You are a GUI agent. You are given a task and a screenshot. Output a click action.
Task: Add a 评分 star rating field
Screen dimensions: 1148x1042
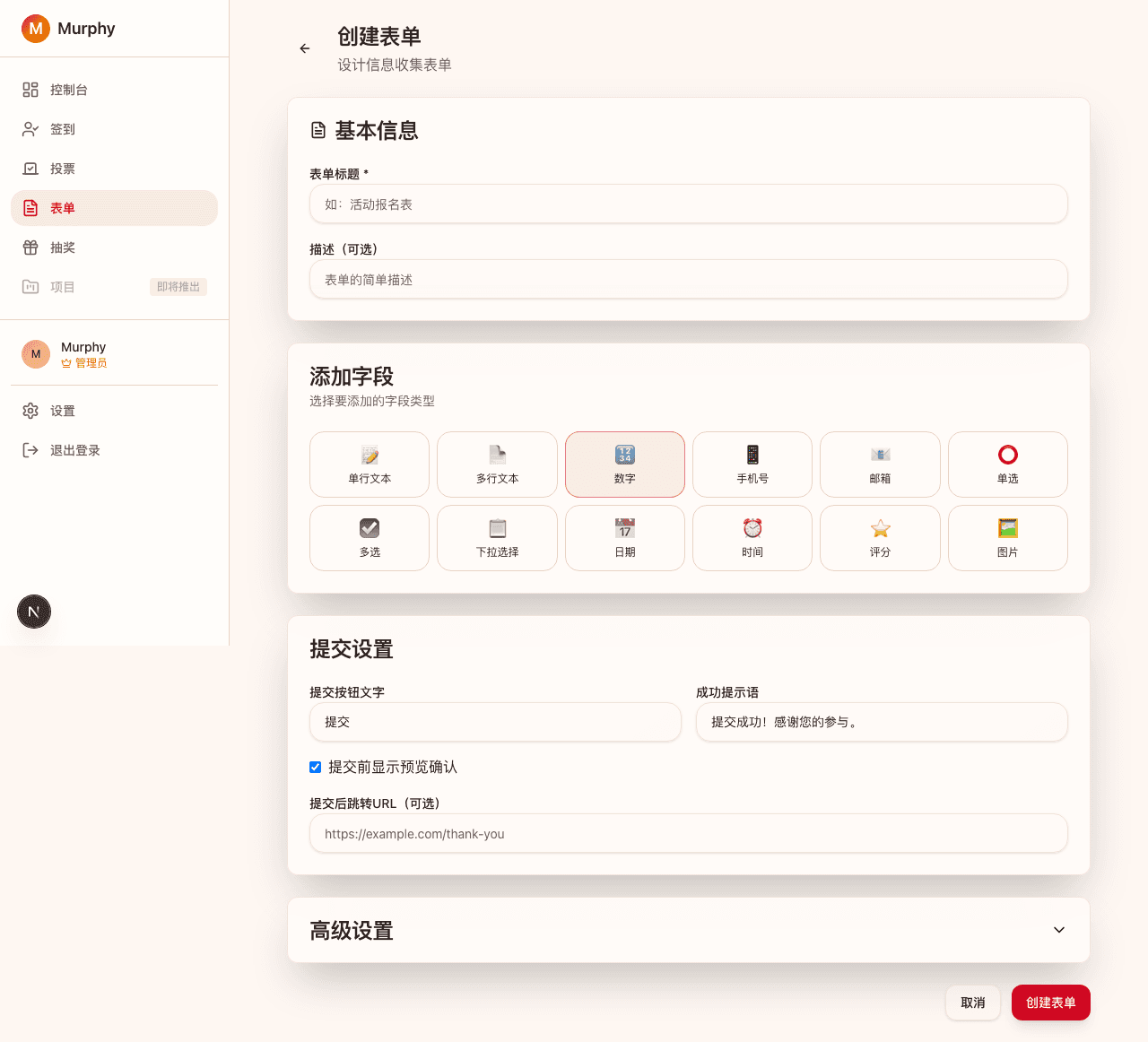[880, 538]
